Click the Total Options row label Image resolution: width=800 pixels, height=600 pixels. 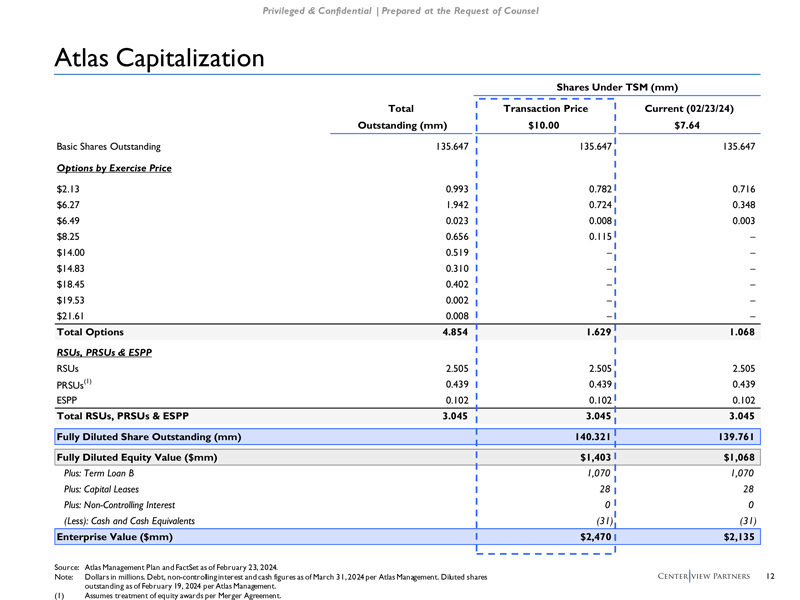click(91, 331)
